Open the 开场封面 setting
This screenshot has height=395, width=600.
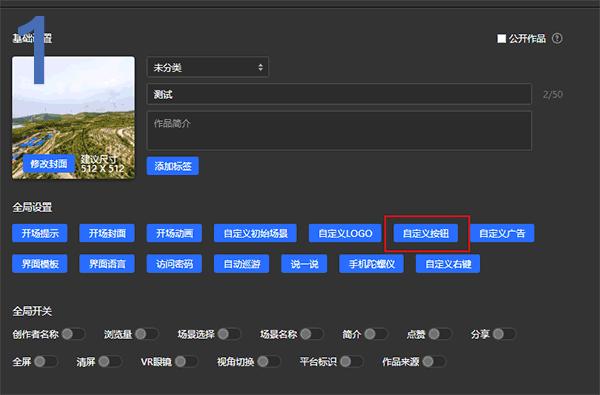(107, 233)
